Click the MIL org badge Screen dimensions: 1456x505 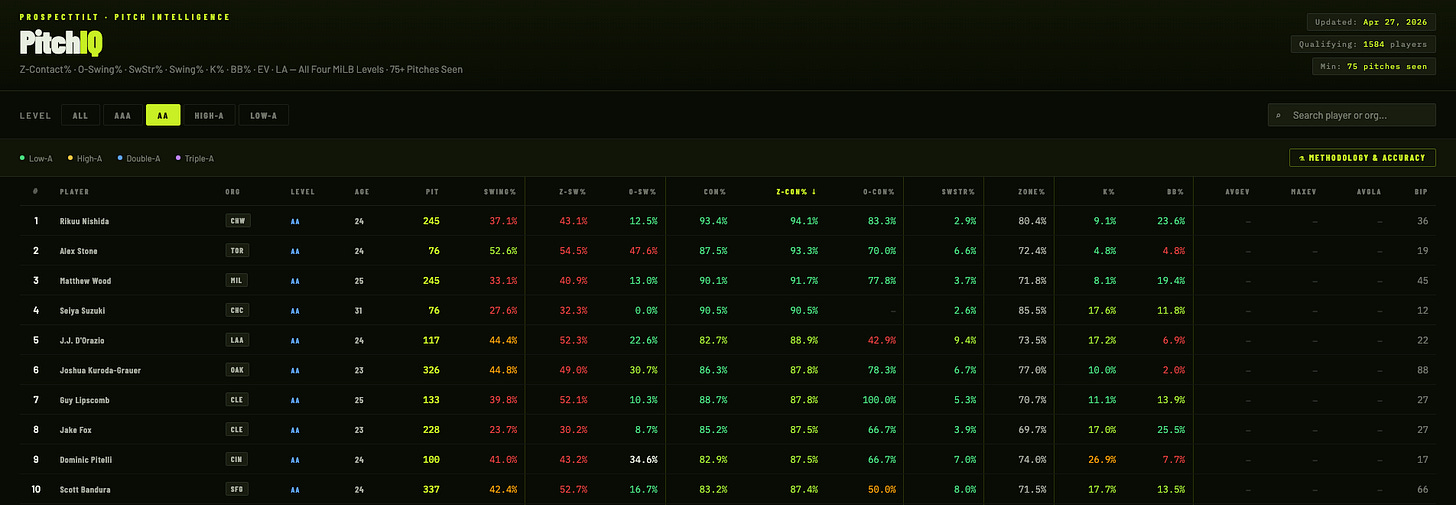237,280
